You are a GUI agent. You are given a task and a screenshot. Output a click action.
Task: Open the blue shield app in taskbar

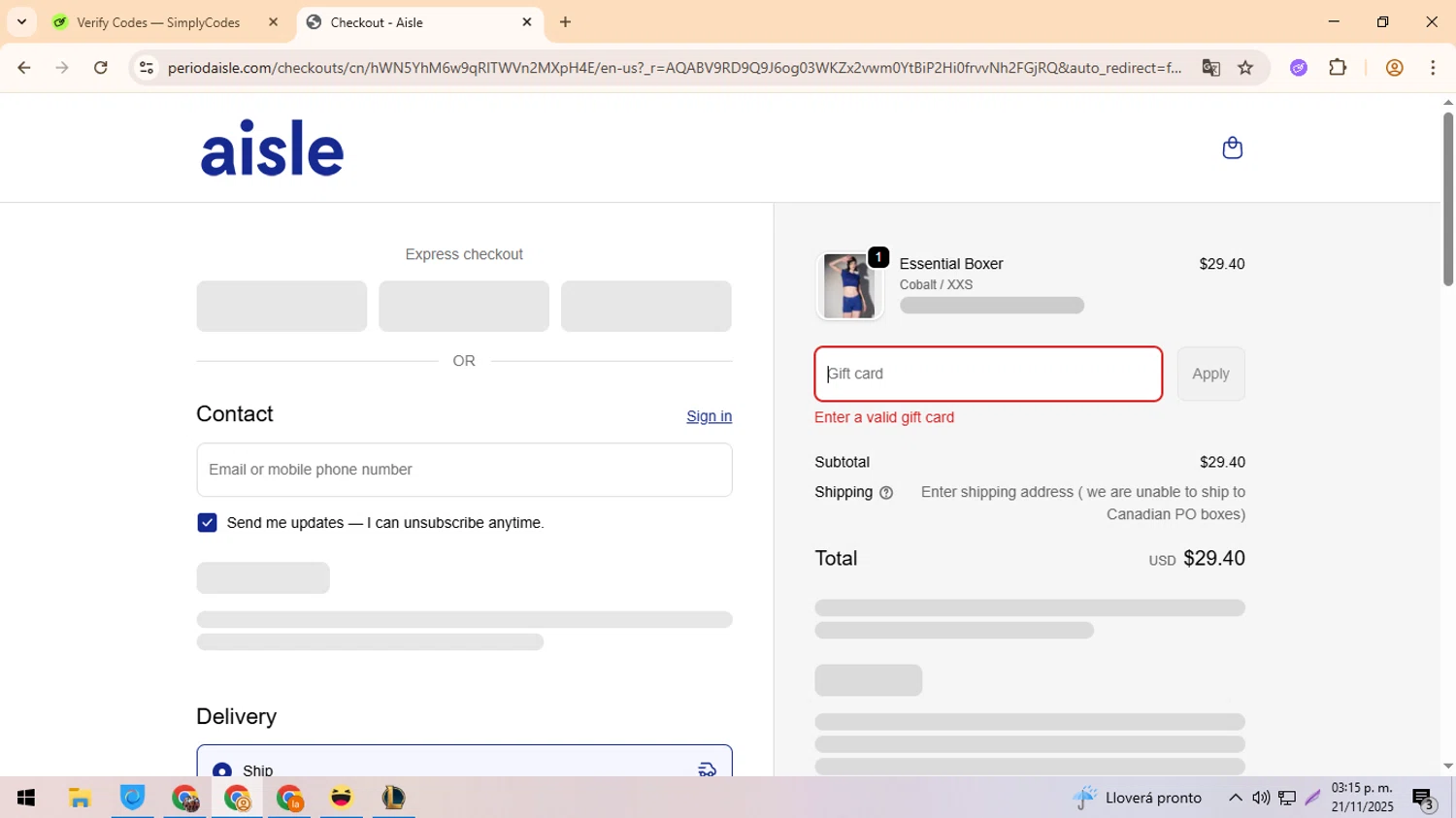coord(132,798)
